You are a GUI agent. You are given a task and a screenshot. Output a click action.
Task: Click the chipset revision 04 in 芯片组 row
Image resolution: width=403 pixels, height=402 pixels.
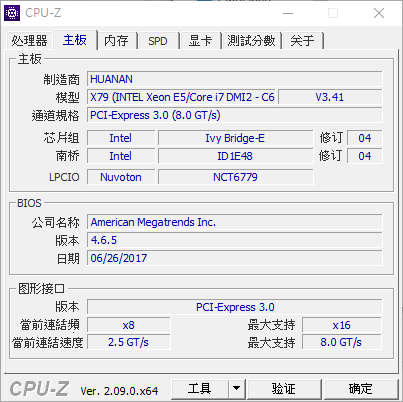pyautogui.click(x=365, y=138)
